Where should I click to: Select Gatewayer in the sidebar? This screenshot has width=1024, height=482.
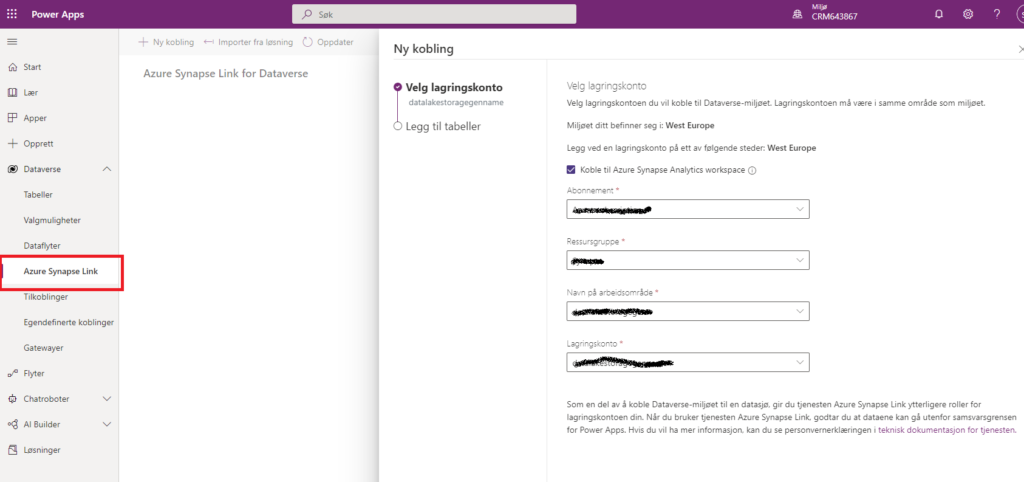tap(43, 348)
